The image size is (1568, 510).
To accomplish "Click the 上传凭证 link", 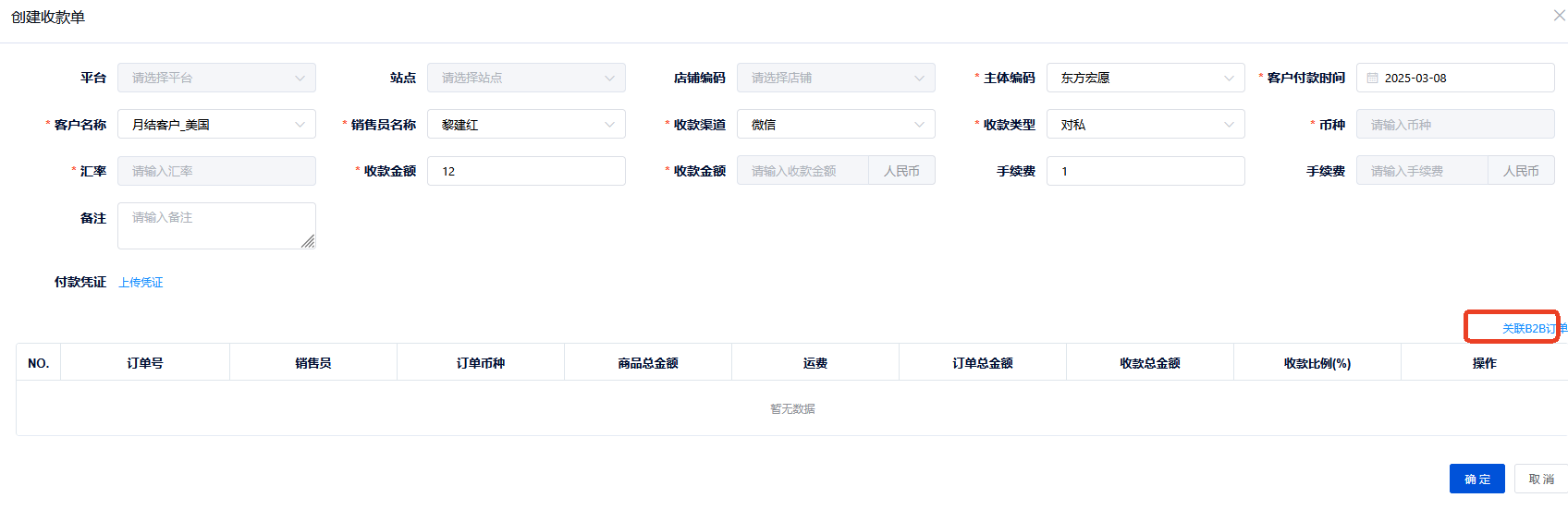I will (x=141, y=283).
